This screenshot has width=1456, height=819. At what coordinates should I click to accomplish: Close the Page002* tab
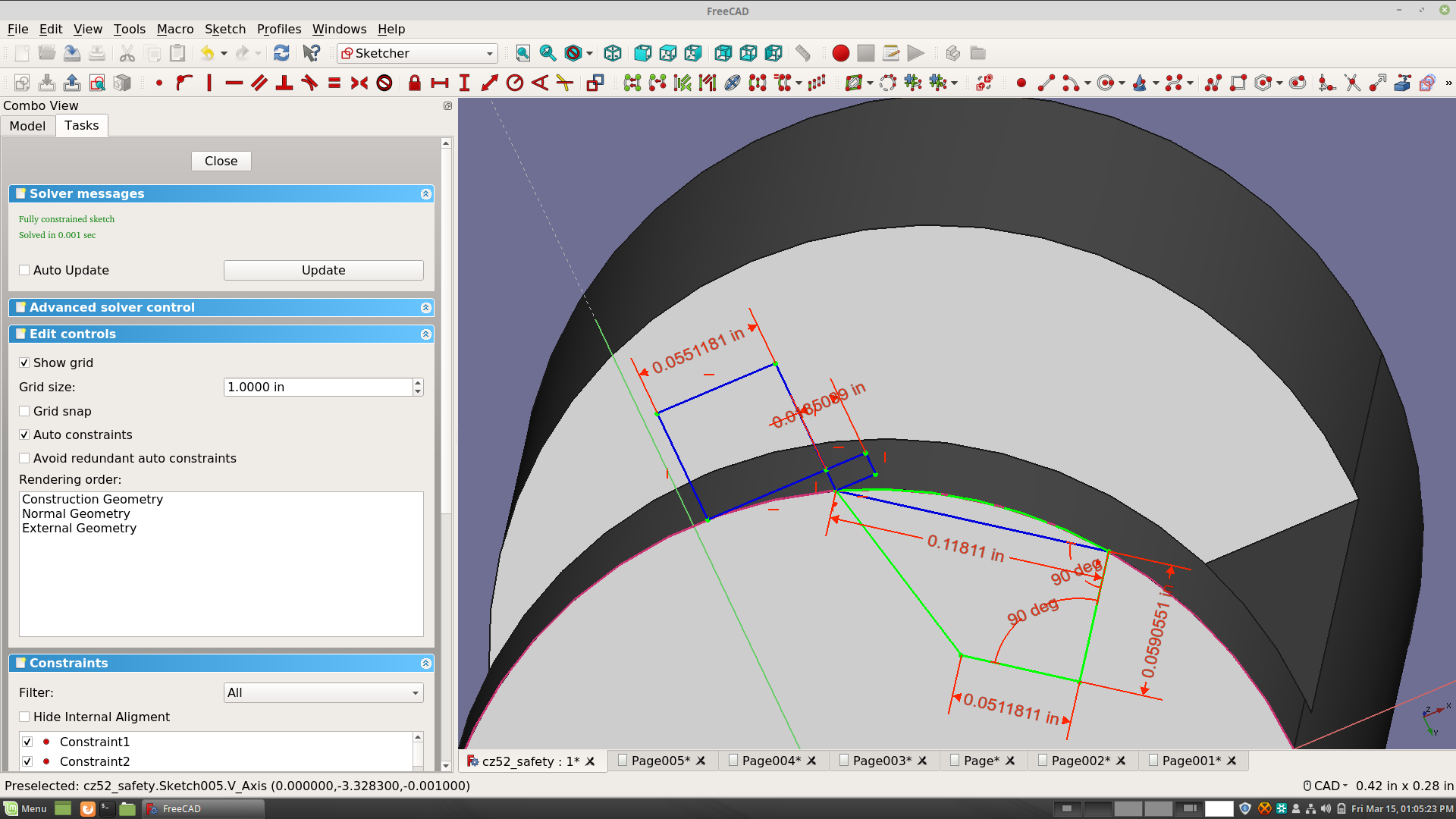tap(1121, 761)
